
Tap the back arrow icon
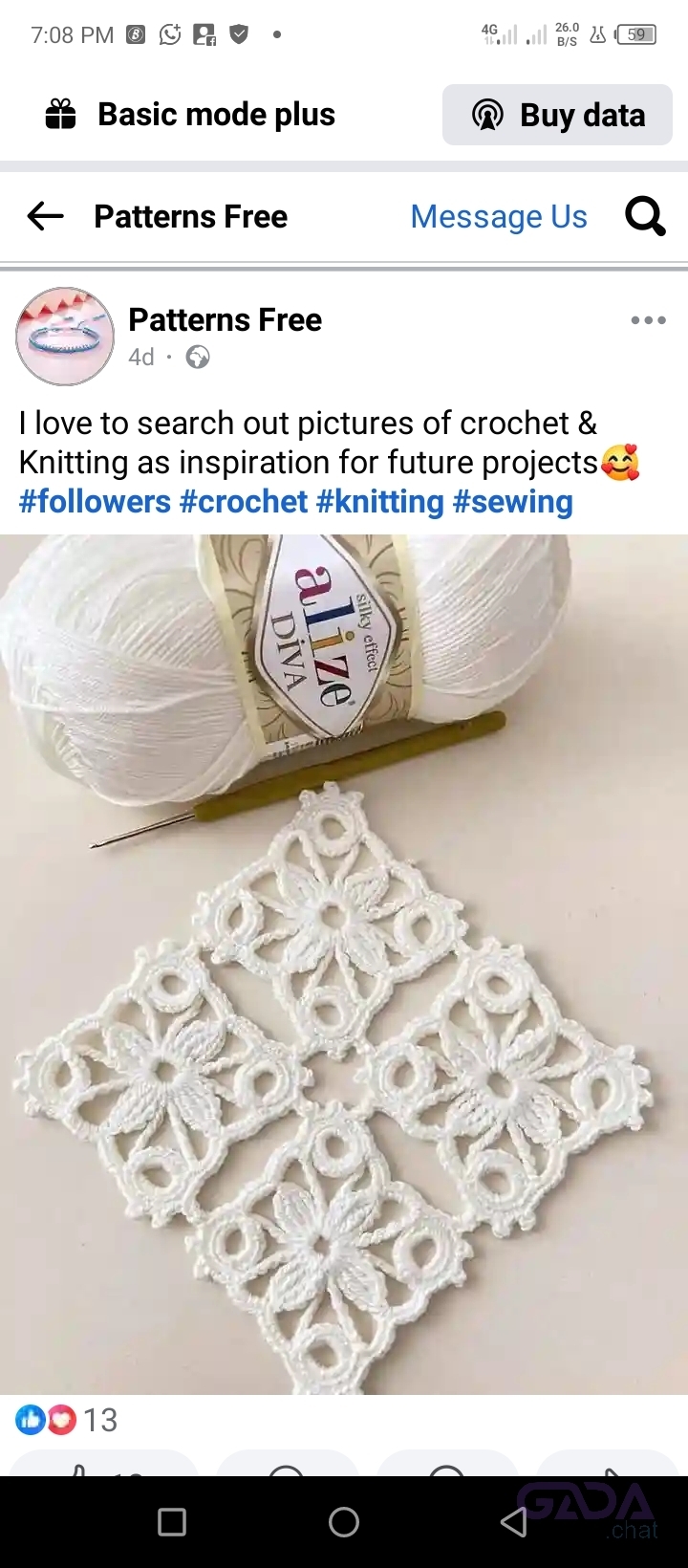click(x=45, y=216)
